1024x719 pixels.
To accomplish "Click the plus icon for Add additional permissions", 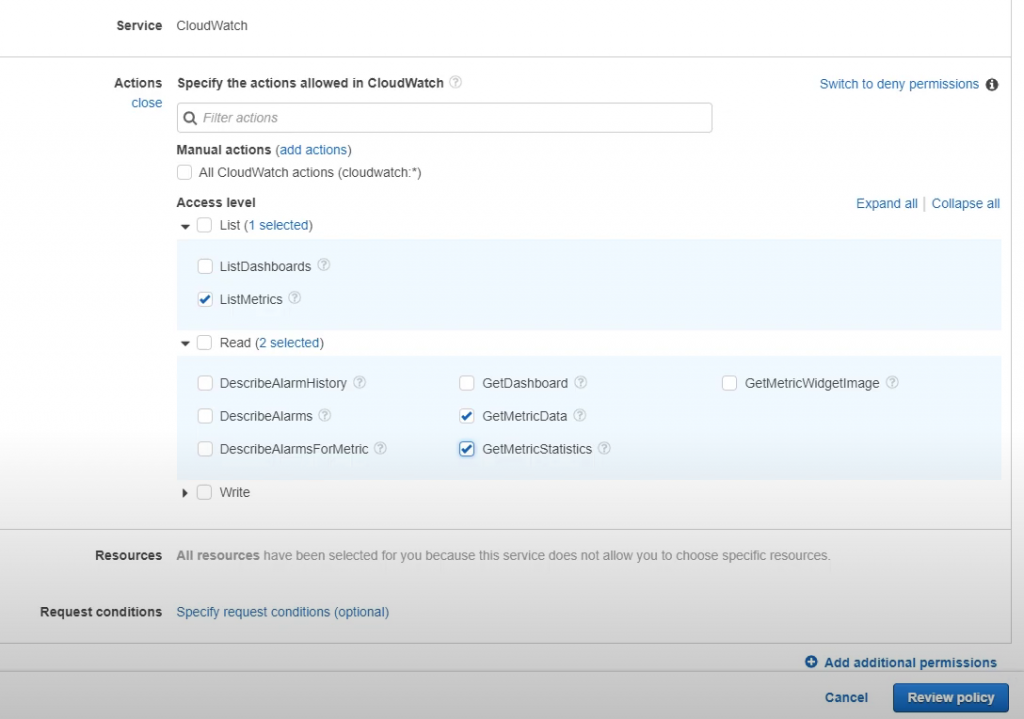I will [811, 662].
